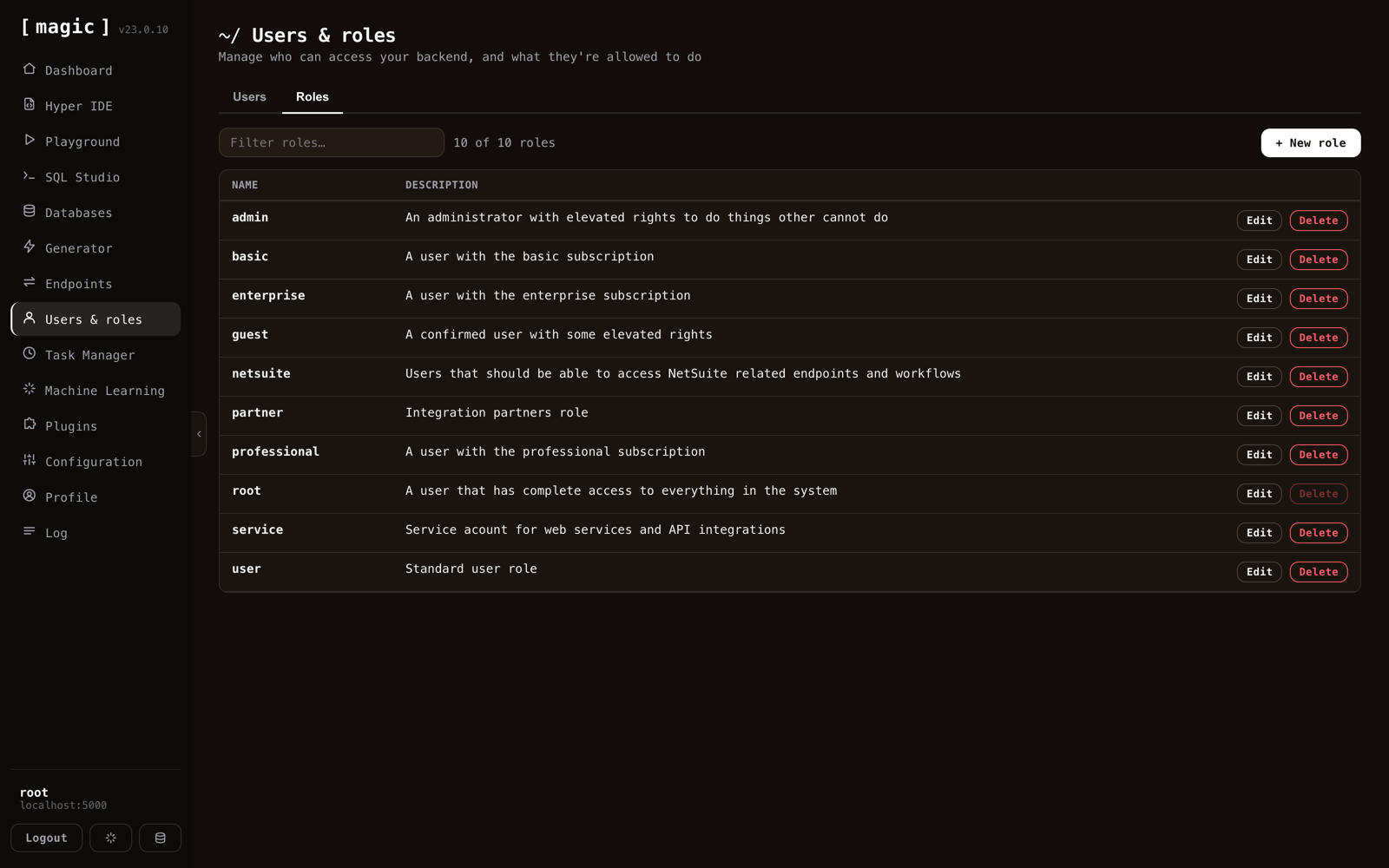
Task: Open the Databases cylinder icon
Action: point(30,211)
